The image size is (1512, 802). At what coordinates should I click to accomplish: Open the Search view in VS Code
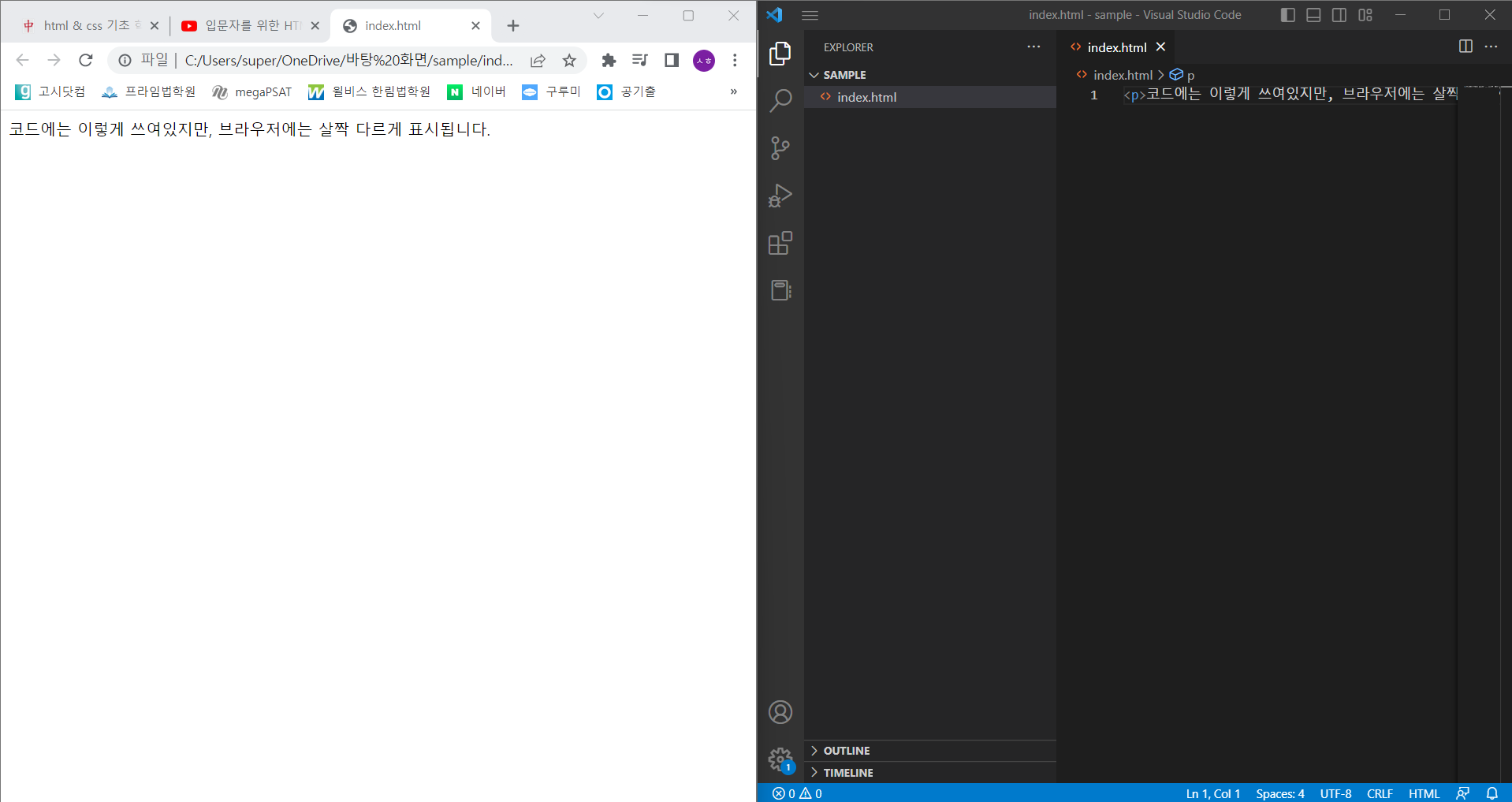click(780, 101)
